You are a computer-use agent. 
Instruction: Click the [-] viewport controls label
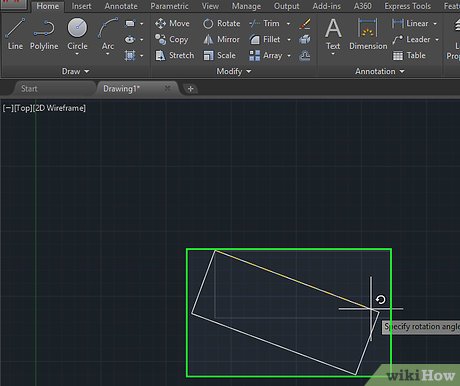pos(8,108)
